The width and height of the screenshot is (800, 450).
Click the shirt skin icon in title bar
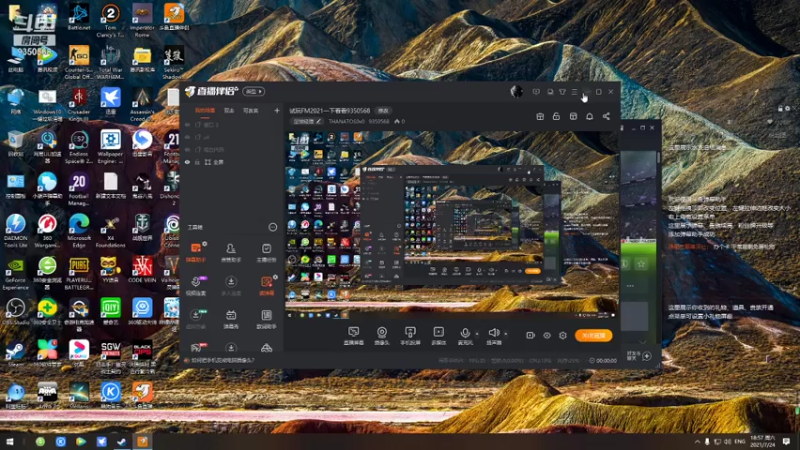tap(562, 92)
